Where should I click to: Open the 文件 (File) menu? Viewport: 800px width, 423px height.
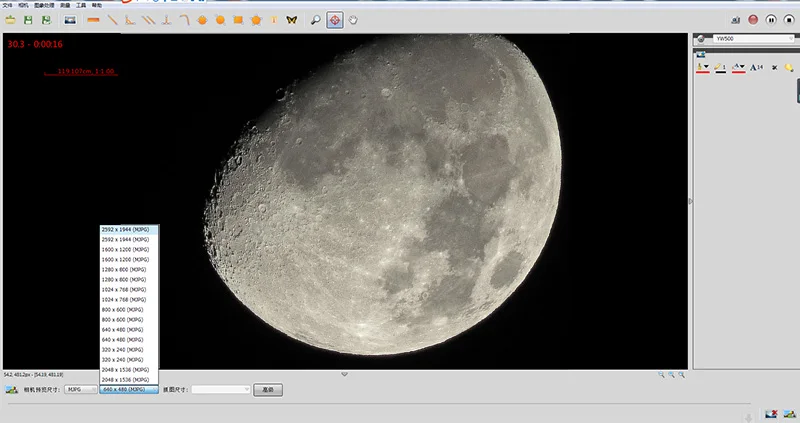8,5
